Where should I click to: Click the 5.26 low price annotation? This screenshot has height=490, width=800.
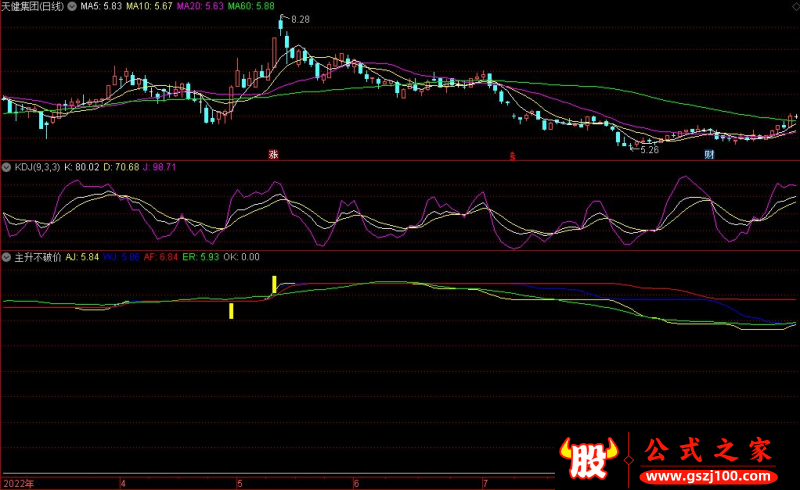tap(649, 150)
